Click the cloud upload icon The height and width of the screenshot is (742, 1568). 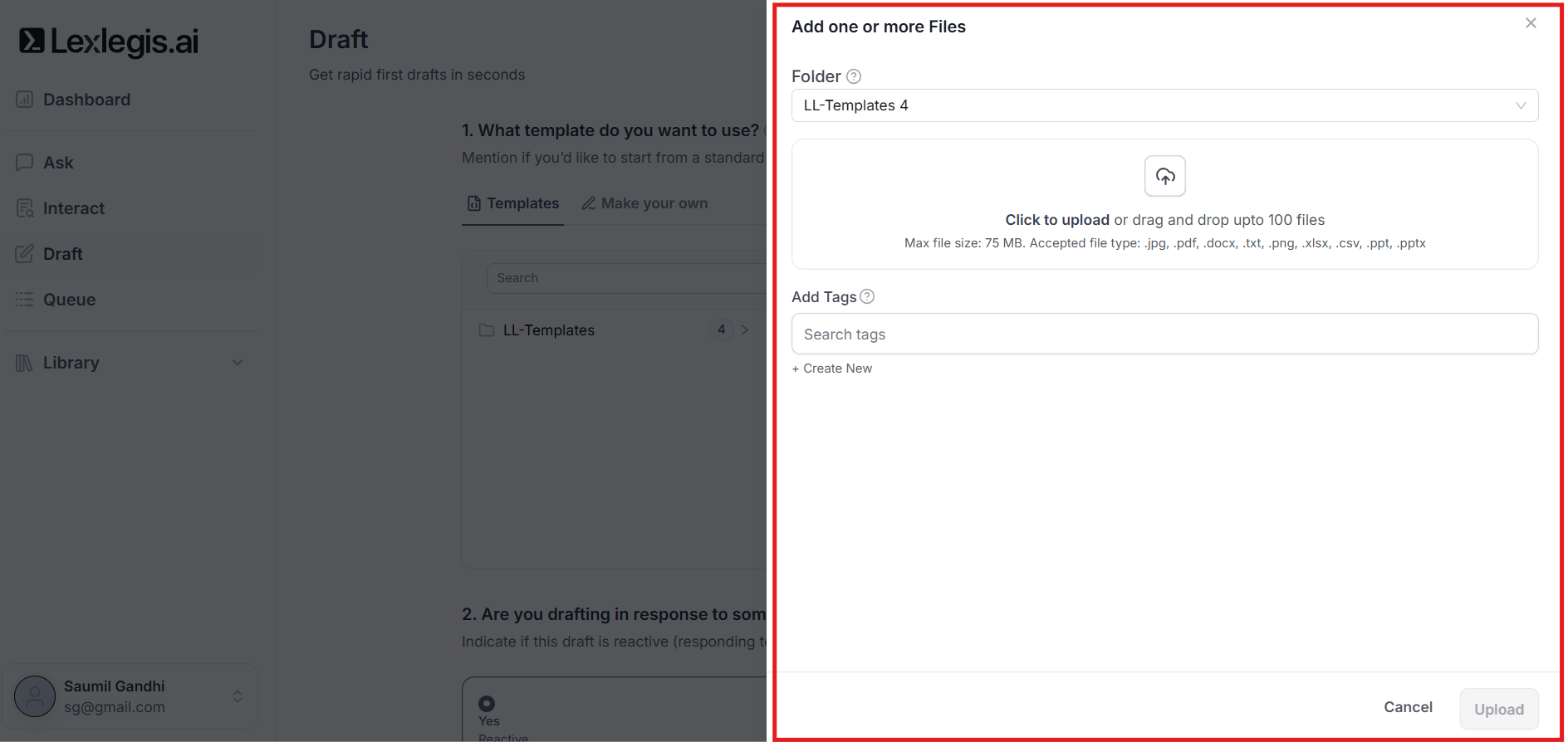[x=1164, y=176]
